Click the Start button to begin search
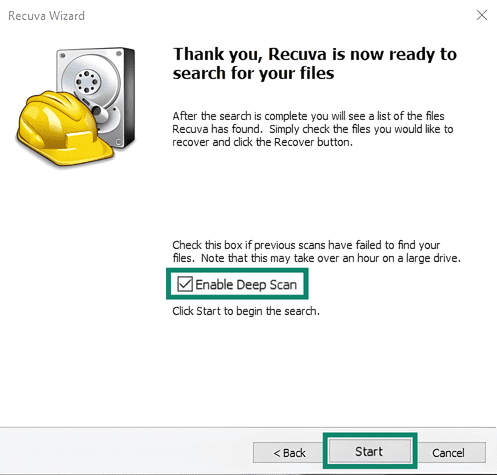The width and height of the screenshot is (497, 475). tap(370, 451)
